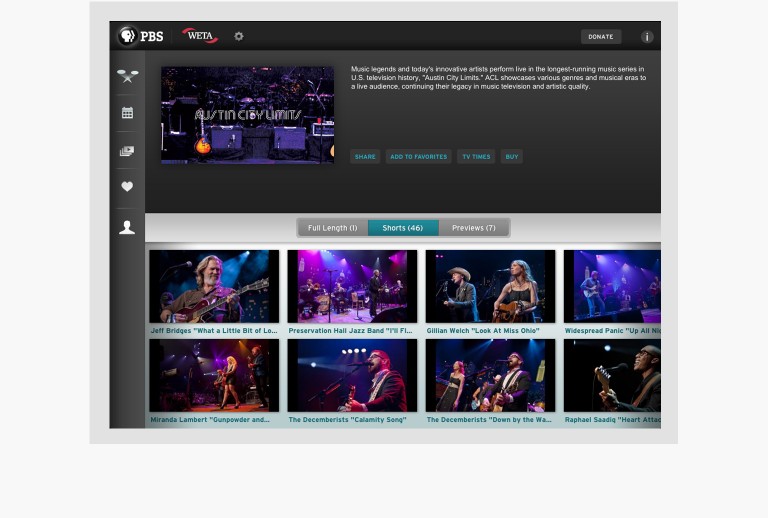Click the DONATE button
Screen dimensions: 768x518
coord(600,37)
